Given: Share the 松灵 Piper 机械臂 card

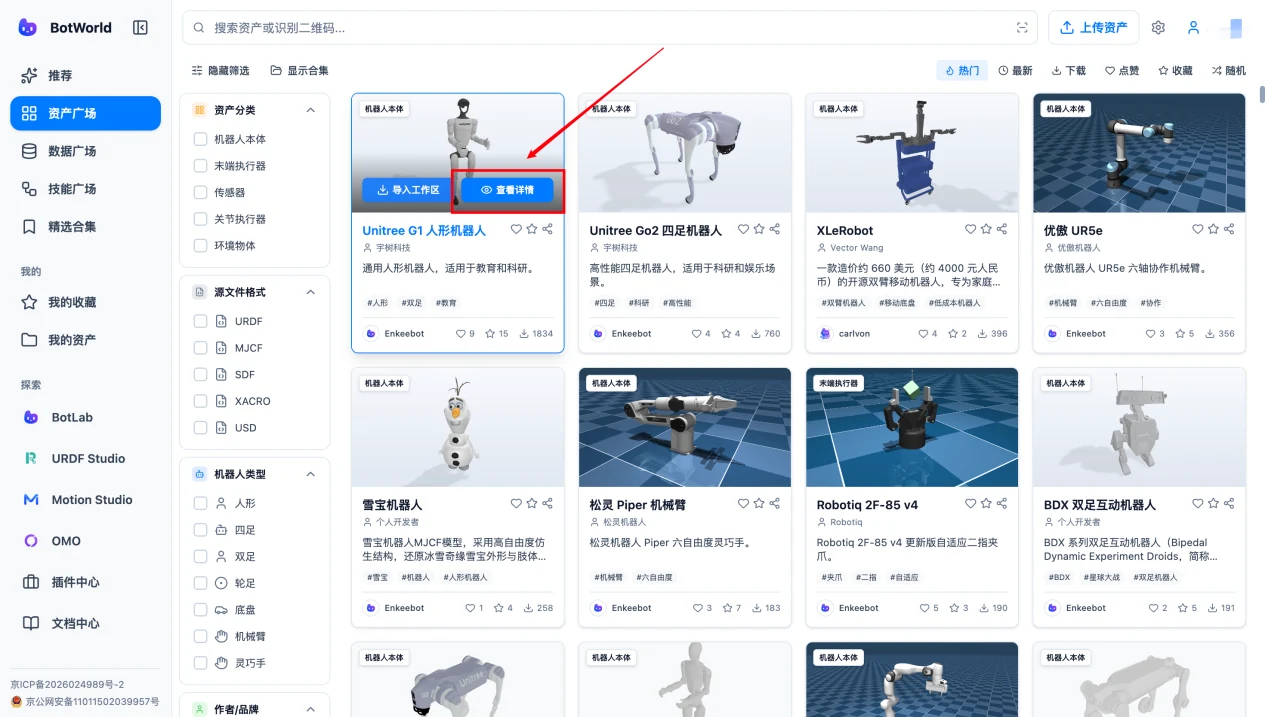Looking at the screenshot, I should coord(774,504).
